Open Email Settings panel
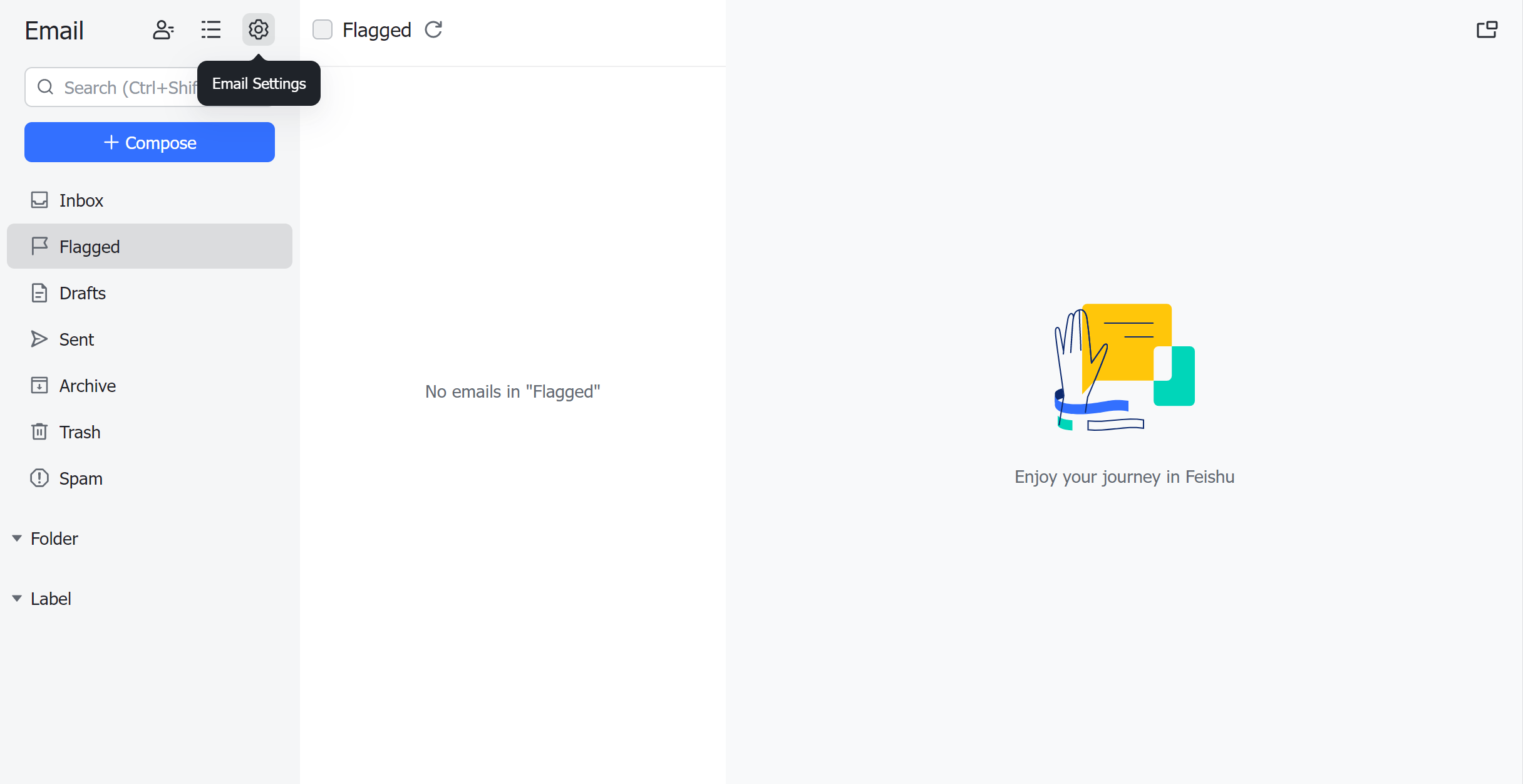1523x784 pixels. pyautogui.click(x=258, y=30)
